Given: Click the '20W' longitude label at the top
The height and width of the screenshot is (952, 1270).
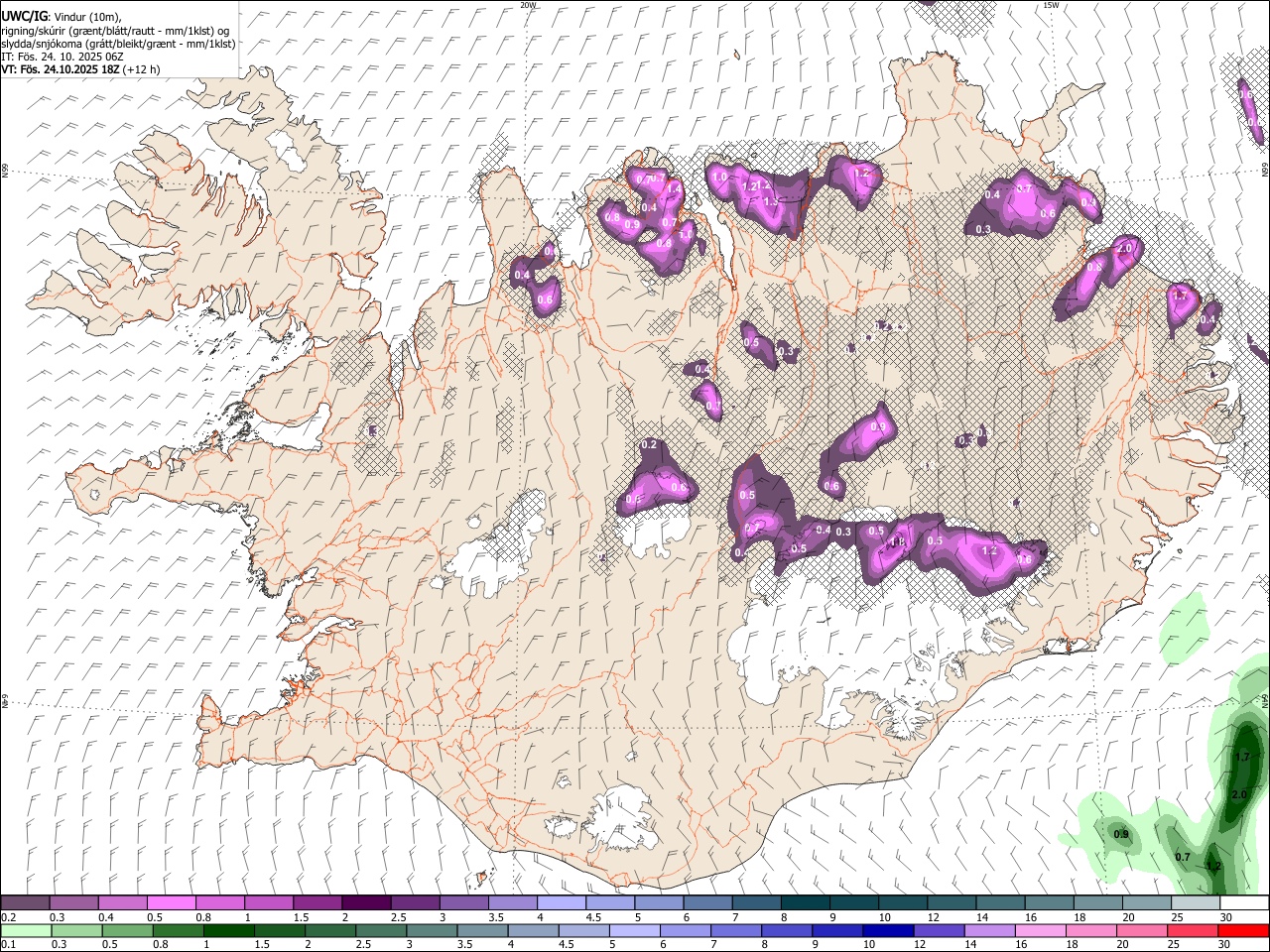Looking at the screenshot, I should [x=528, y=5].
